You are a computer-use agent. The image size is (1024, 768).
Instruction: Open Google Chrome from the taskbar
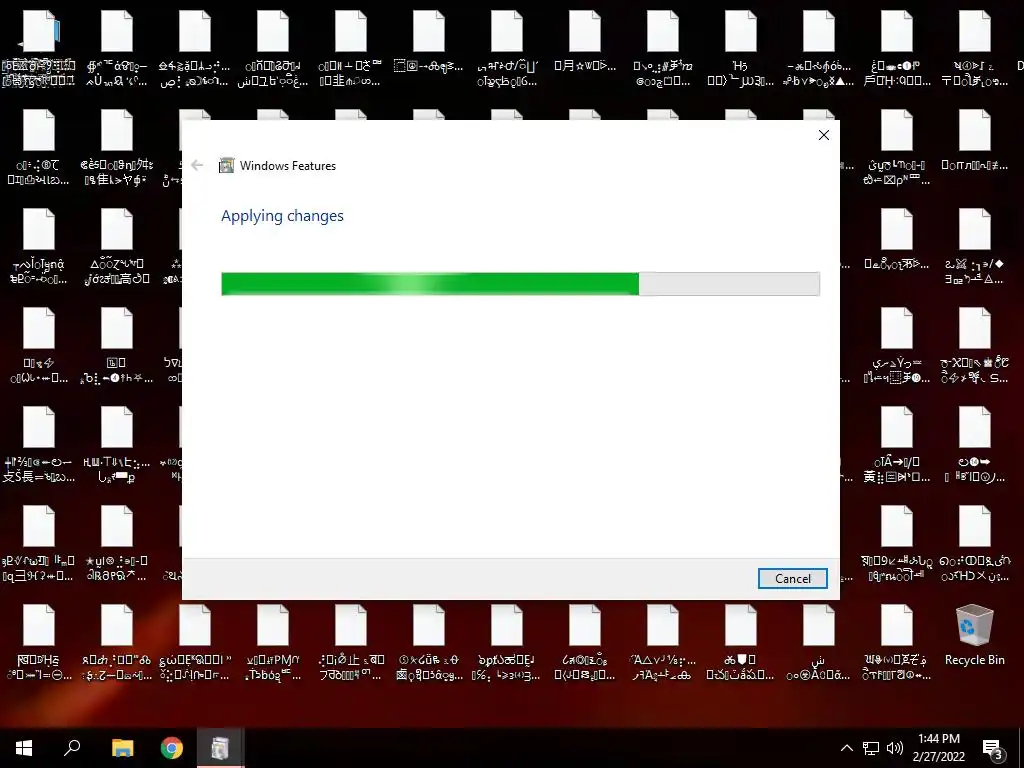[x=172, y=748]
